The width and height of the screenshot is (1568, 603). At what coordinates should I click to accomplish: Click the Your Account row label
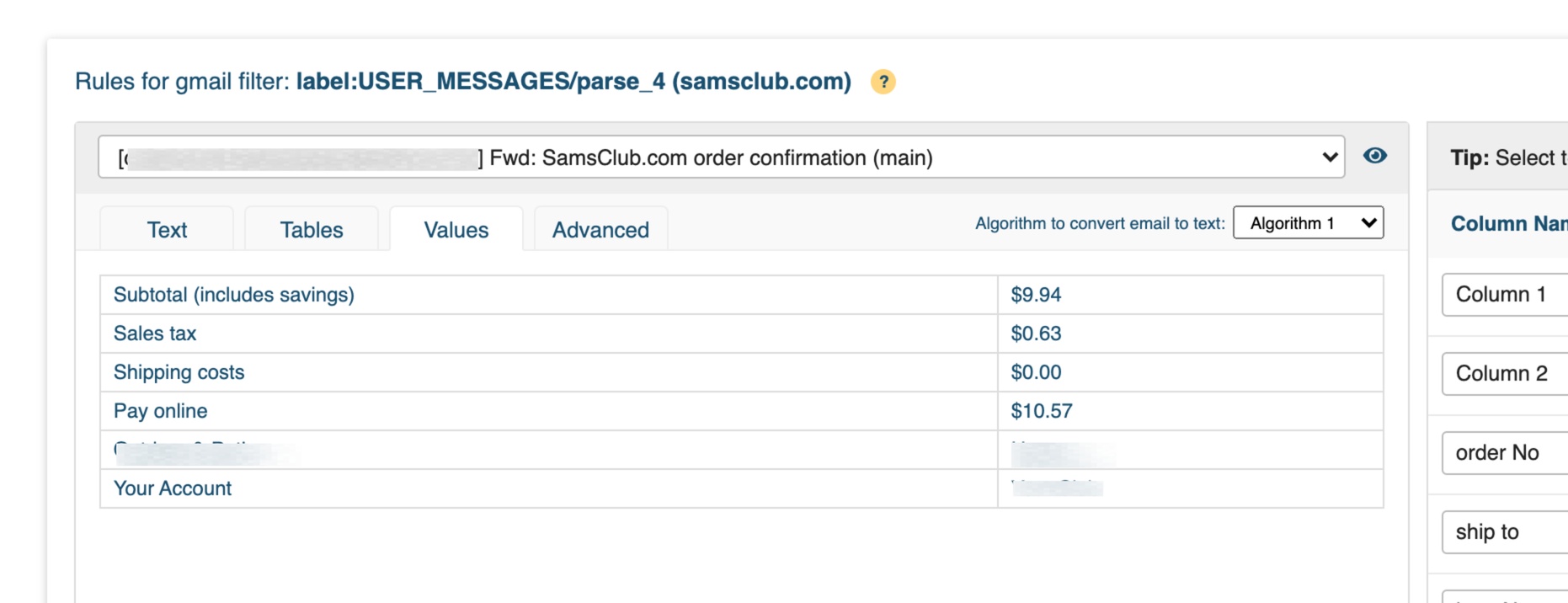(173, 488)
